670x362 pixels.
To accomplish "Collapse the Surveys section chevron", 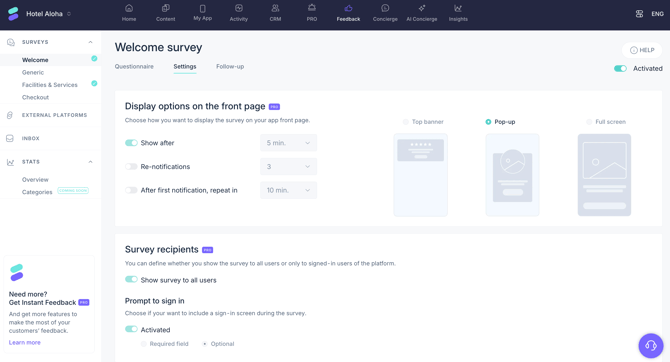I will 90,42.
